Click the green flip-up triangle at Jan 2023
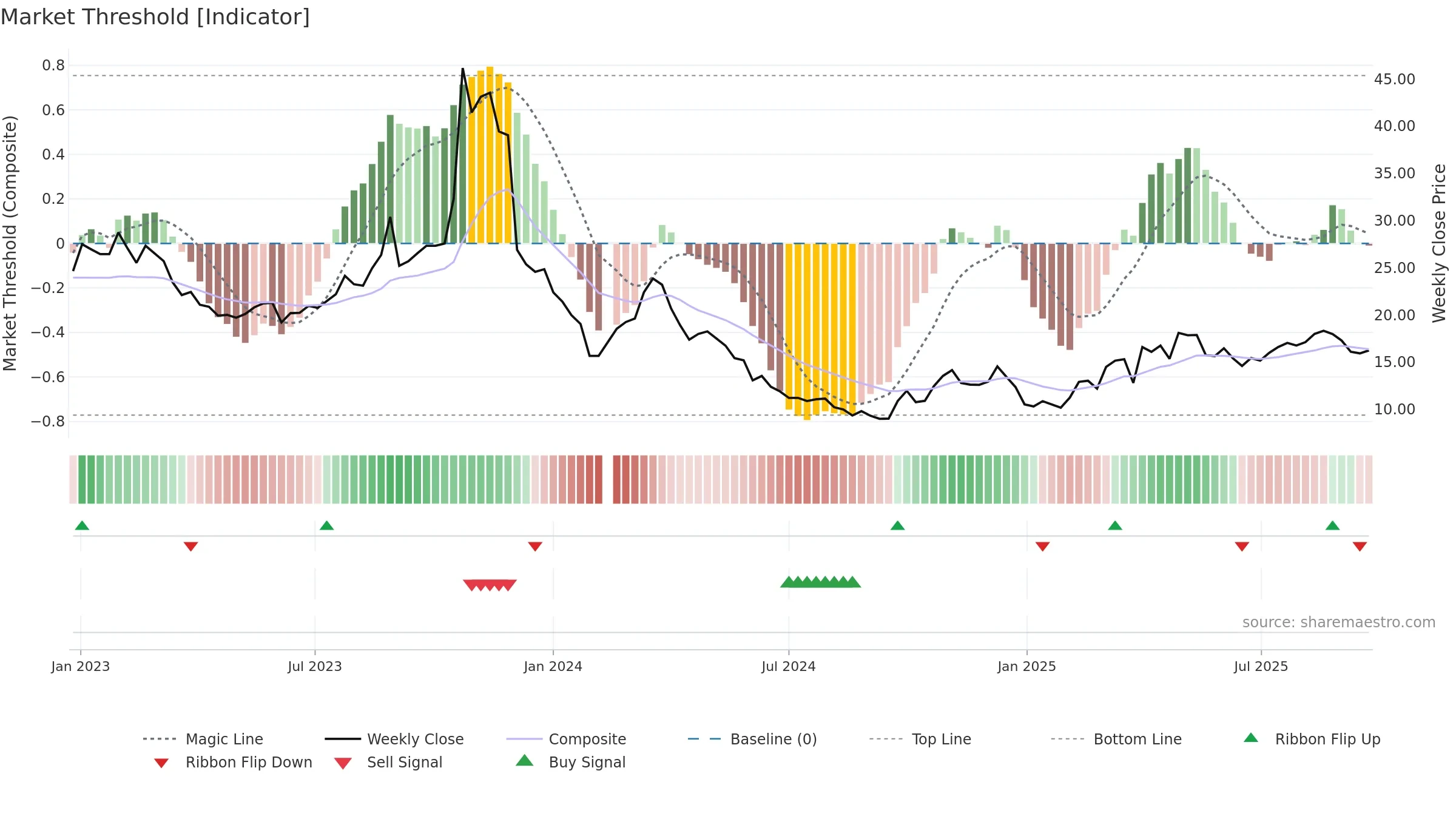This screenshot has width=1456, height=819. click(82, 525)
